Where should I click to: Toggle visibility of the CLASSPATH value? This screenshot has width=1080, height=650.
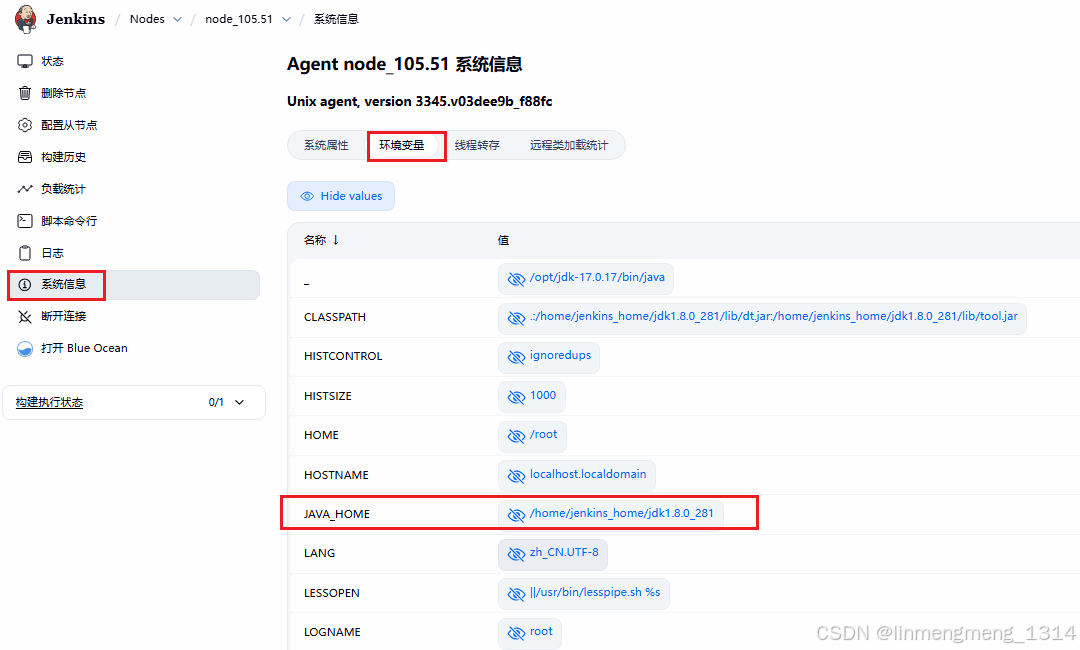click(516, 317)
